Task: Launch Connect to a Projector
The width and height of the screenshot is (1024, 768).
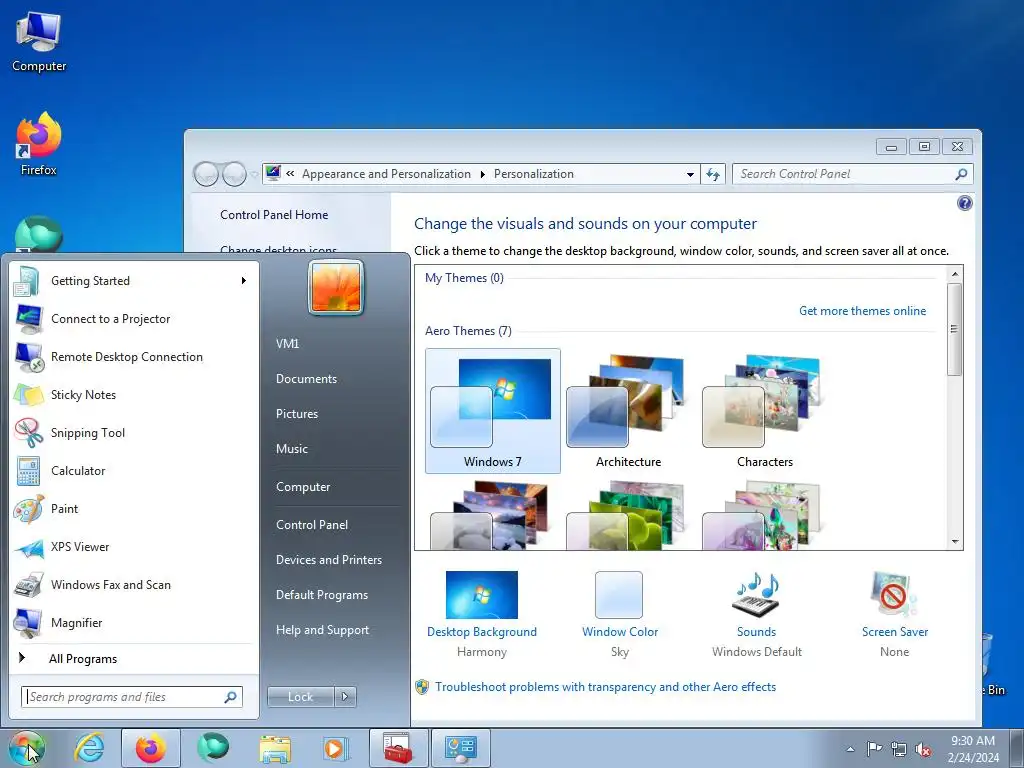Action: (134, 319)
